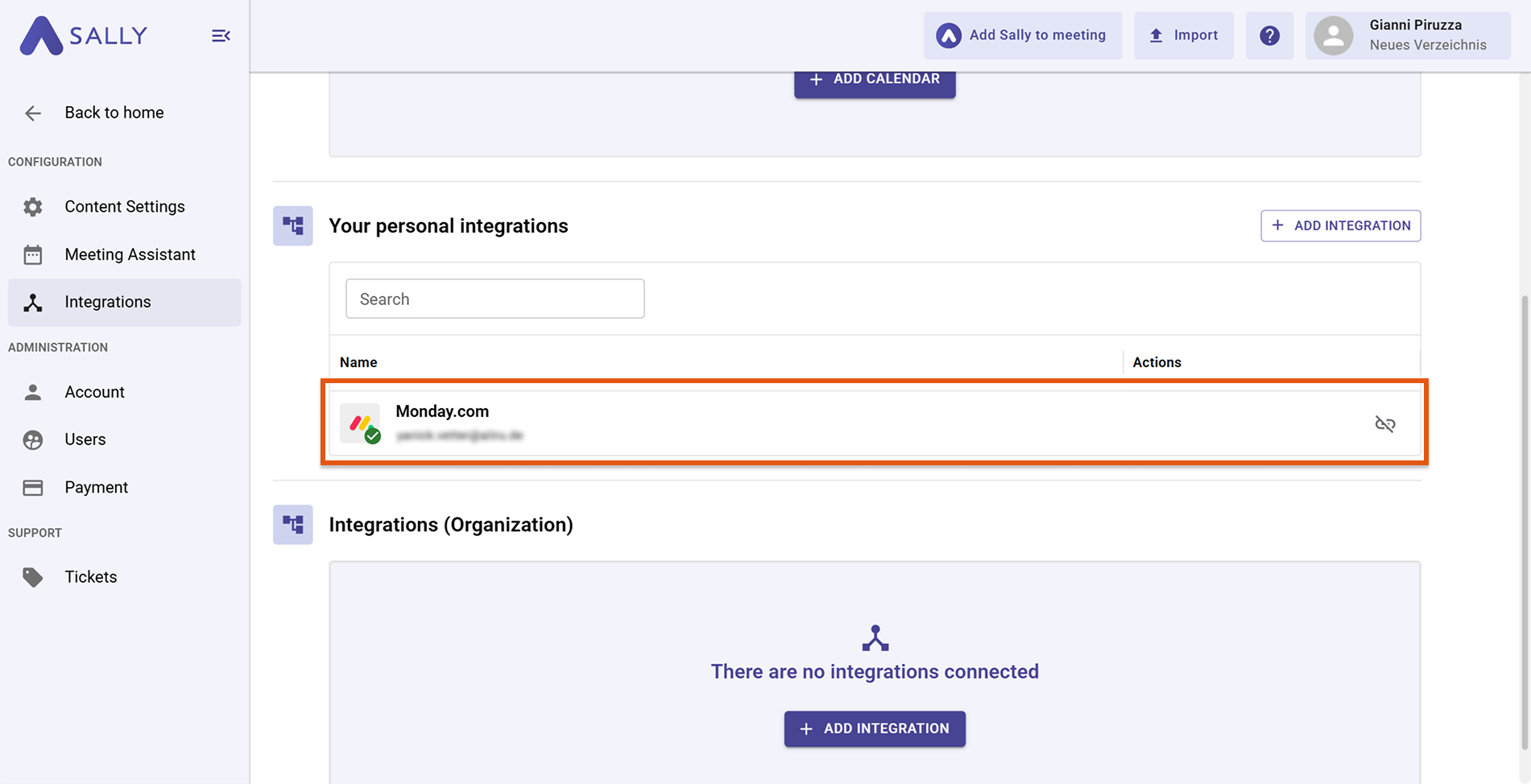Click the Sally logo in sidebar
Viewport: 1531px width, 784px height.
coord(84,35)
